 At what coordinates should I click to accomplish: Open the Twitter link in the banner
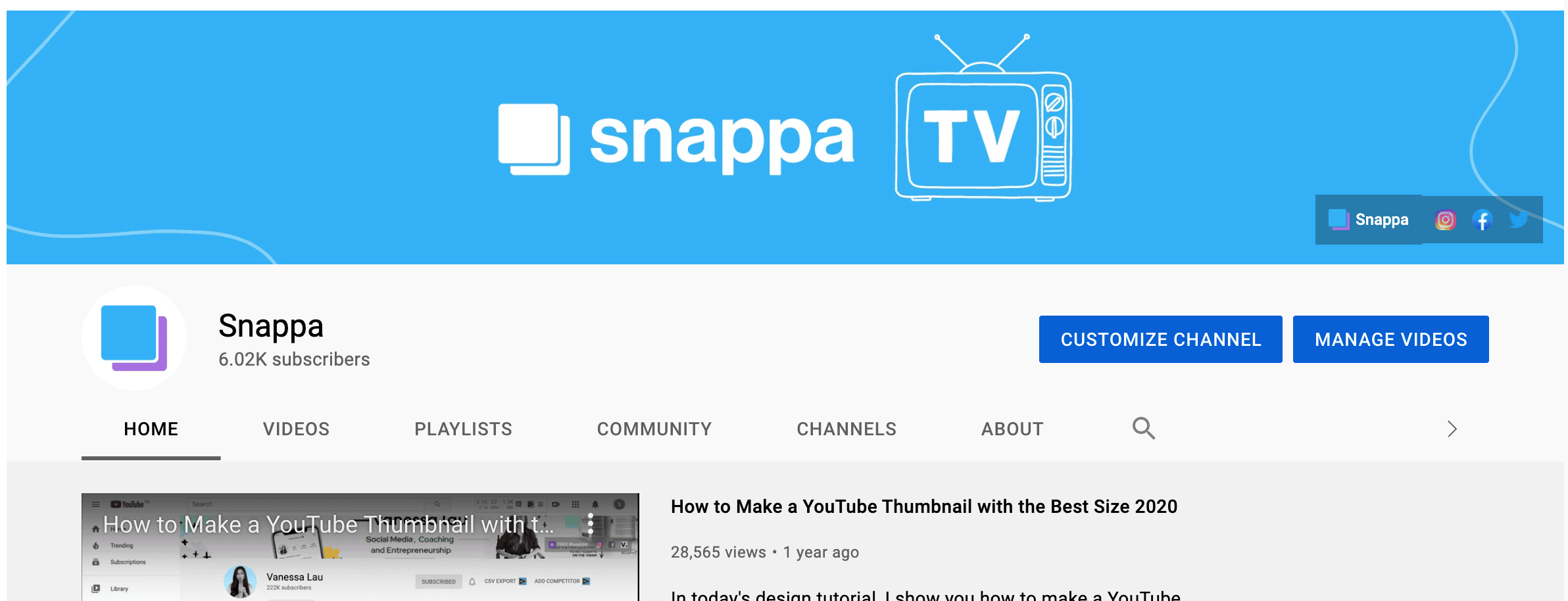click(1519, 220)
